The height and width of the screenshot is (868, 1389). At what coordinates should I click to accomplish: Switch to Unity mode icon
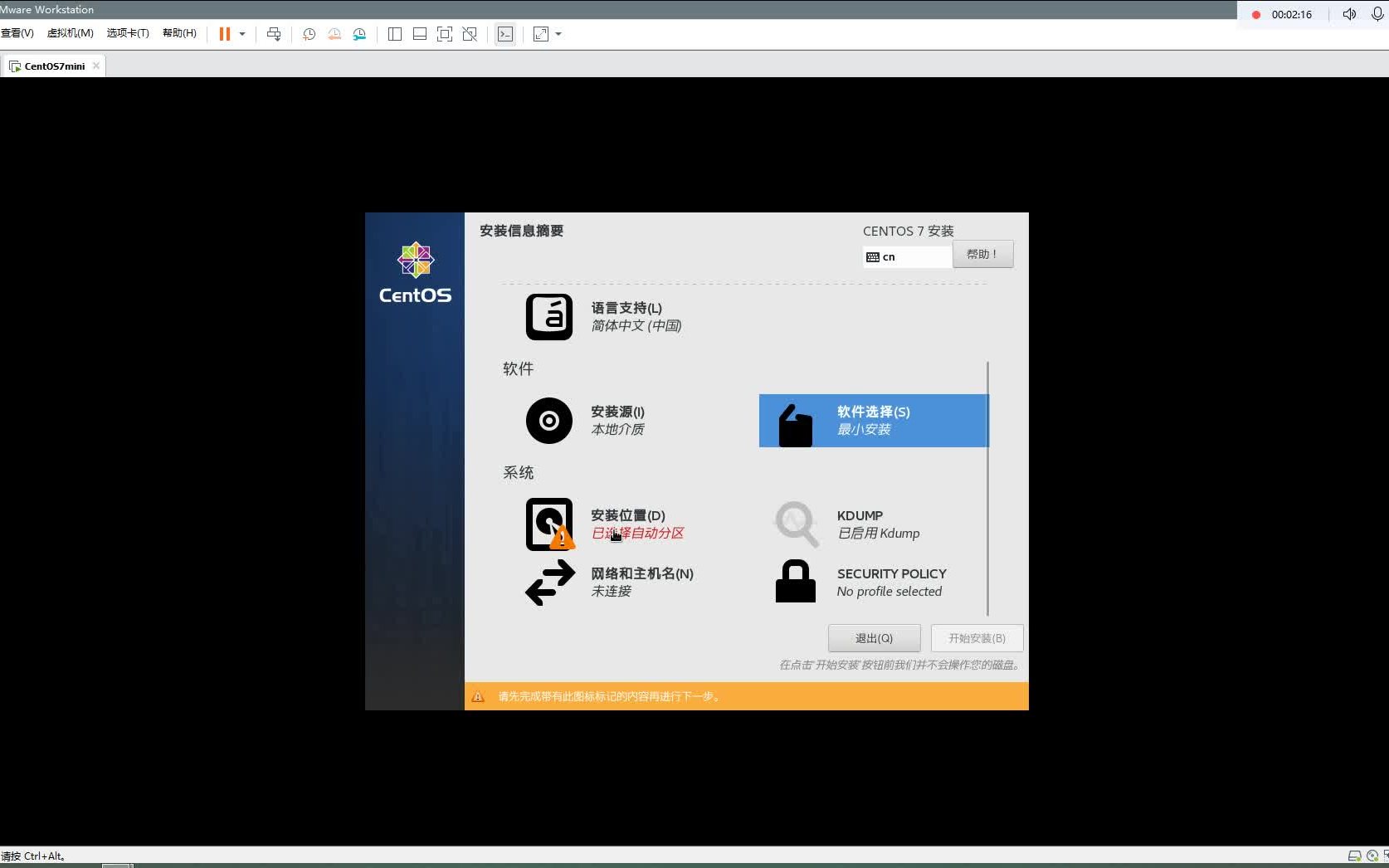point(470,34)
